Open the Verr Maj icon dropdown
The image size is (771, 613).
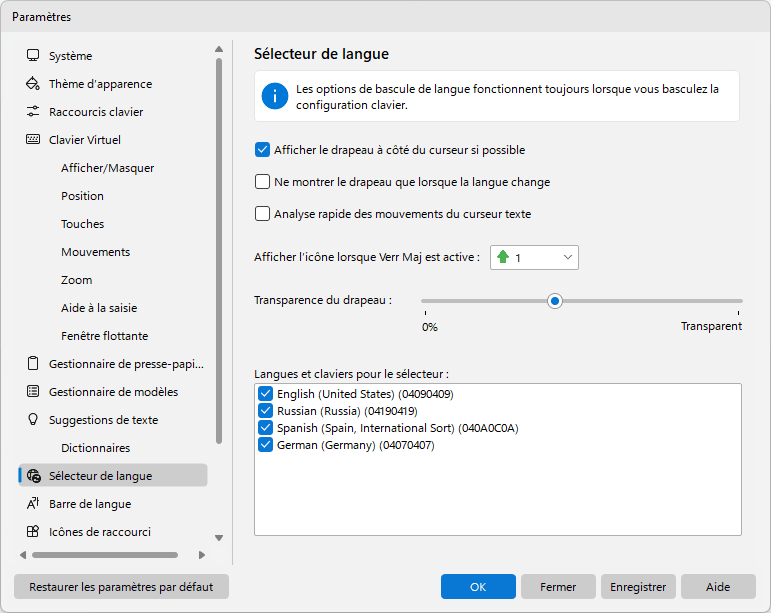534,257
